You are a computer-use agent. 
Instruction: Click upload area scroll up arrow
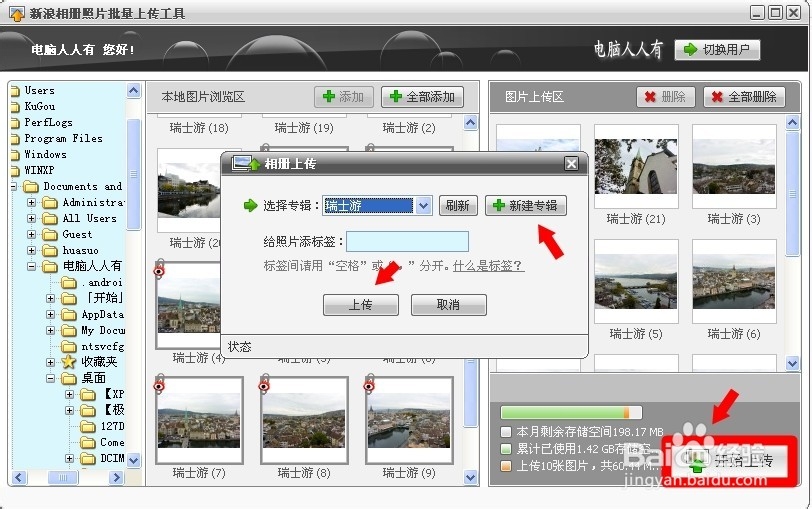pos(792,123)
